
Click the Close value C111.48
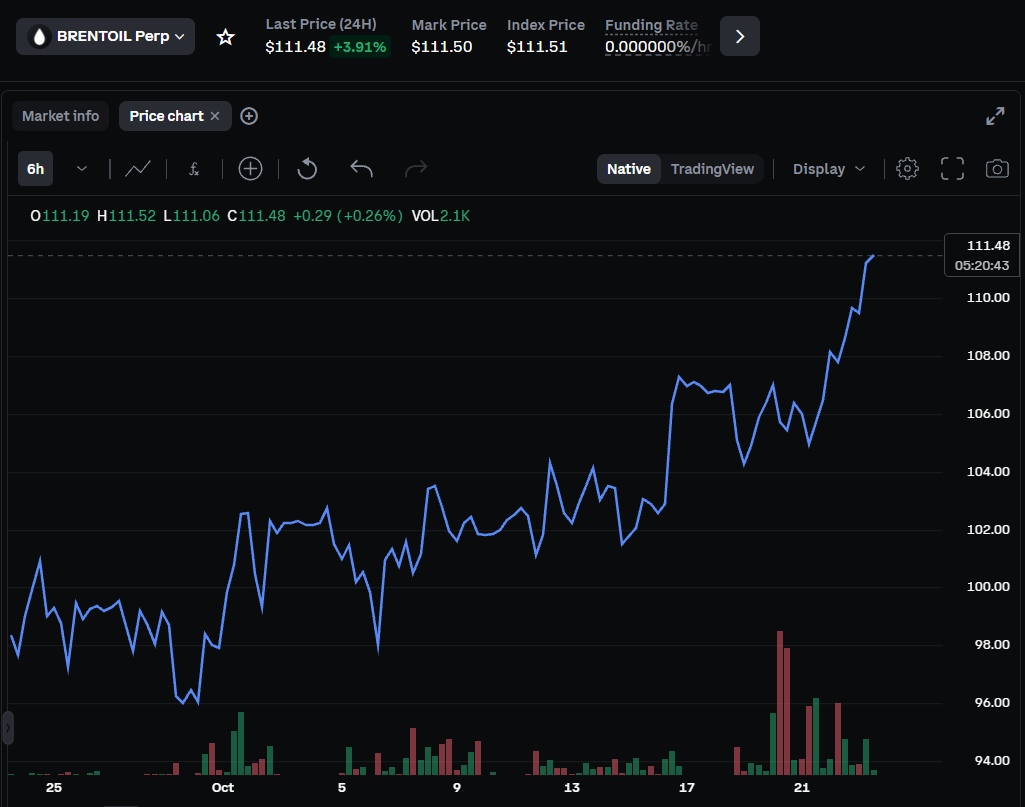pos(256,216)
